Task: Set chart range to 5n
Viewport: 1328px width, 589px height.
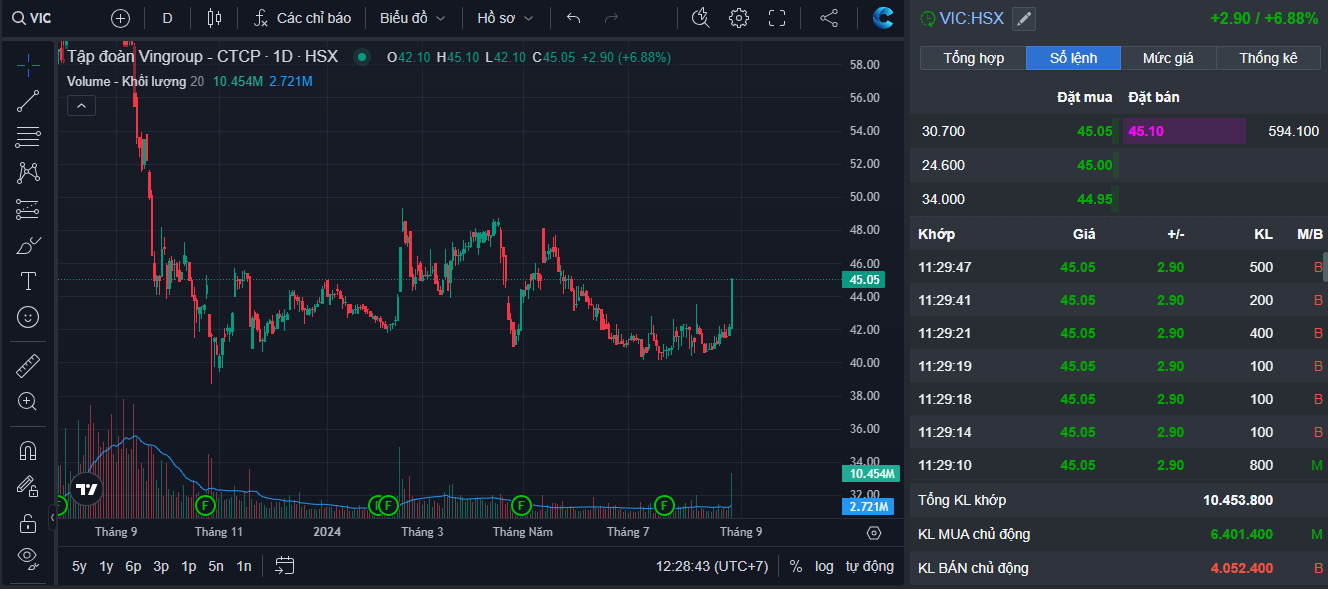Action: tap(216, 566)
